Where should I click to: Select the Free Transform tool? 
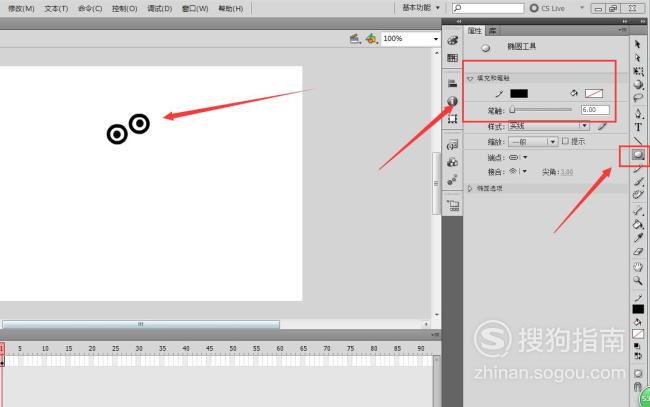click(x=638, y=71)
